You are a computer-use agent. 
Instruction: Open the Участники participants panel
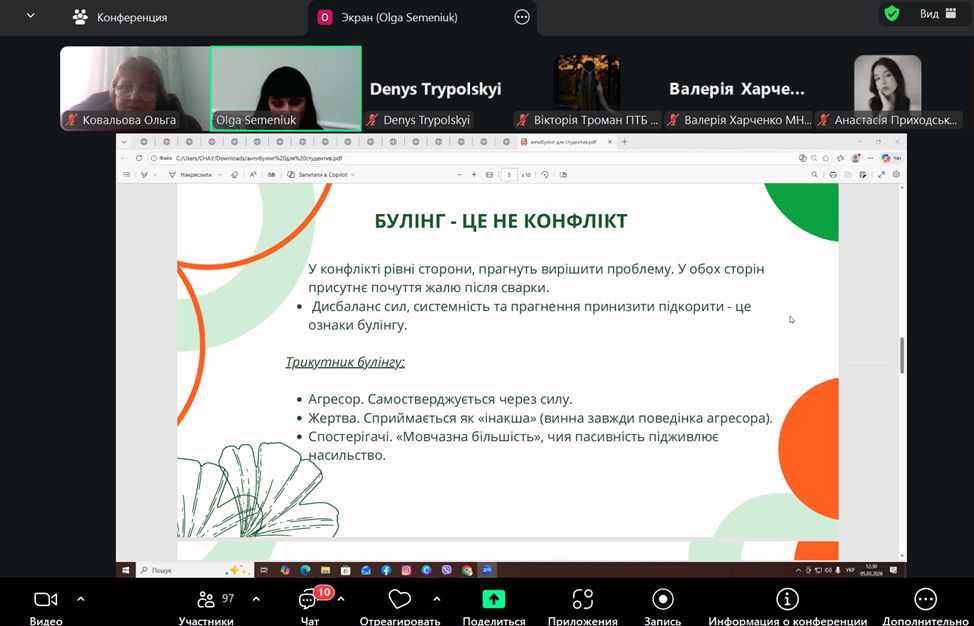click(x=206, y=601)
